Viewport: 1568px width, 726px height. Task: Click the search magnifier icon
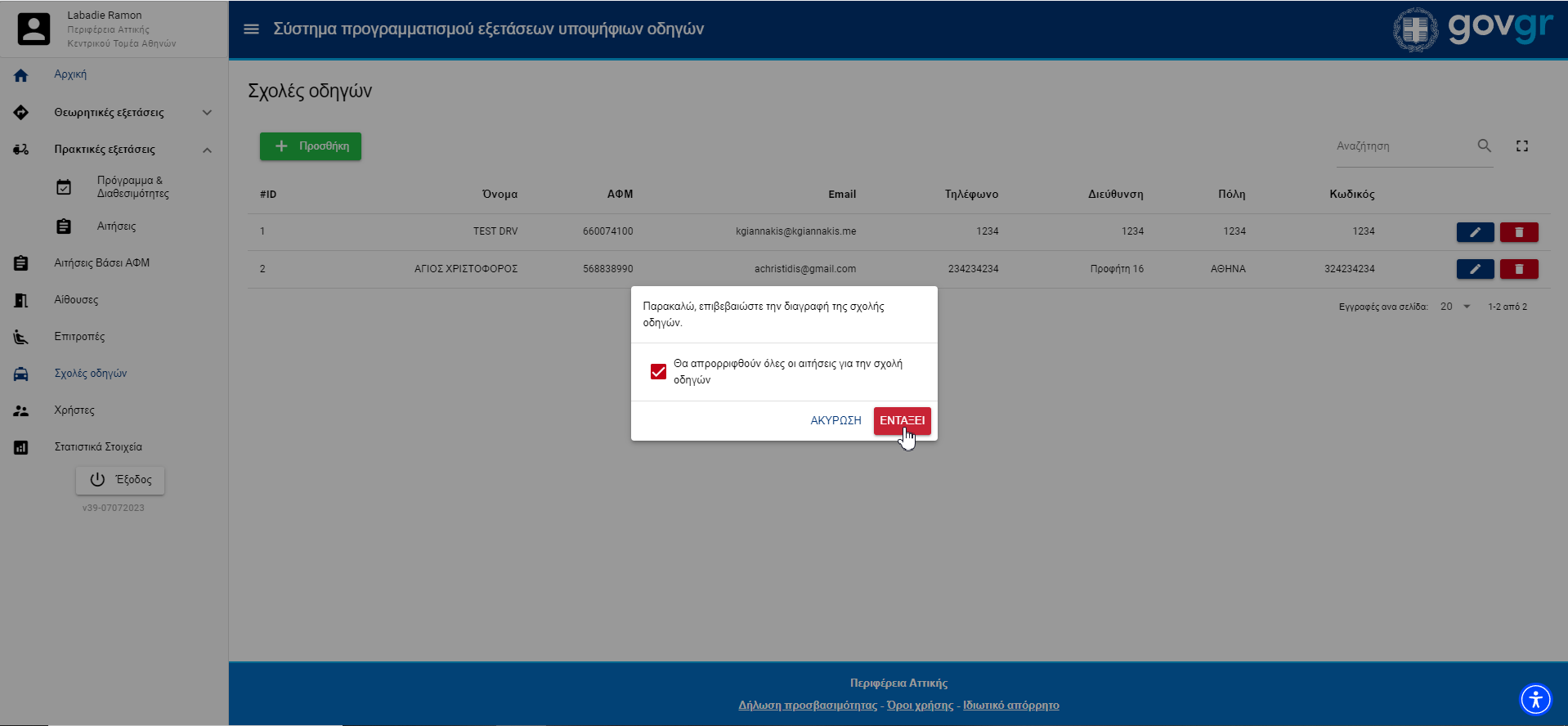[1484, 146]
